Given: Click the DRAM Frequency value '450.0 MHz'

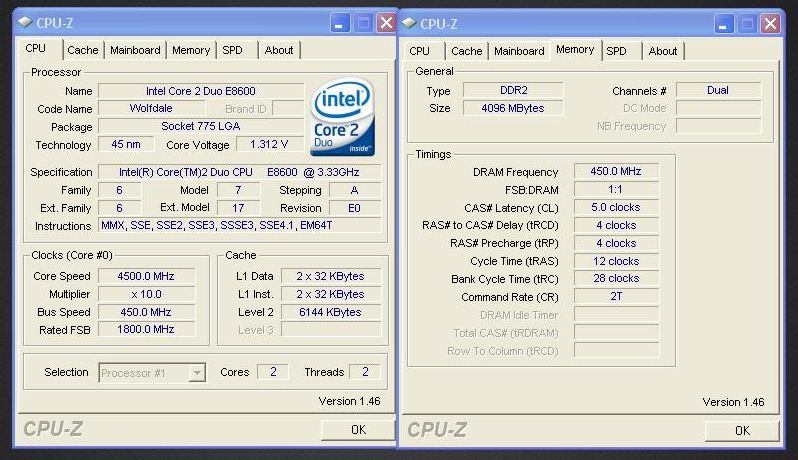Looking at the screenshot, I should tap(616, 171).
